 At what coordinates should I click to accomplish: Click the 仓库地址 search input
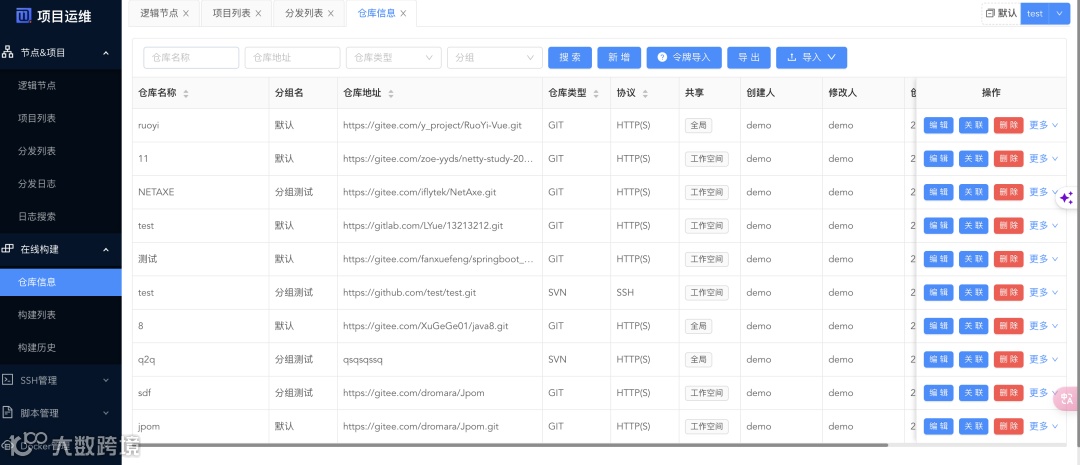tap(292, 58)
